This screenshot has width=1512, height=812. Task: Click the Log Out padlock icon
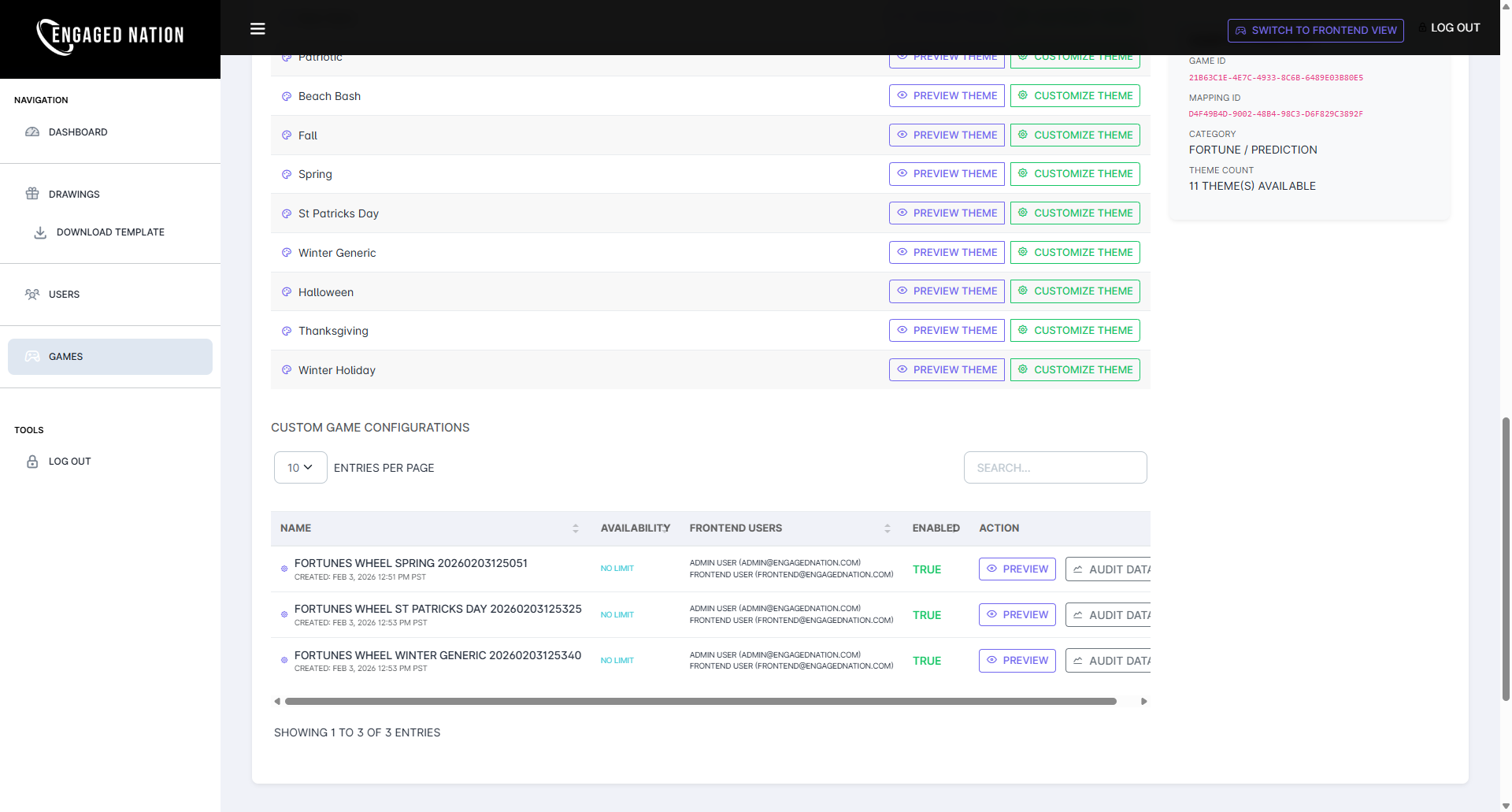coord(32,461)
